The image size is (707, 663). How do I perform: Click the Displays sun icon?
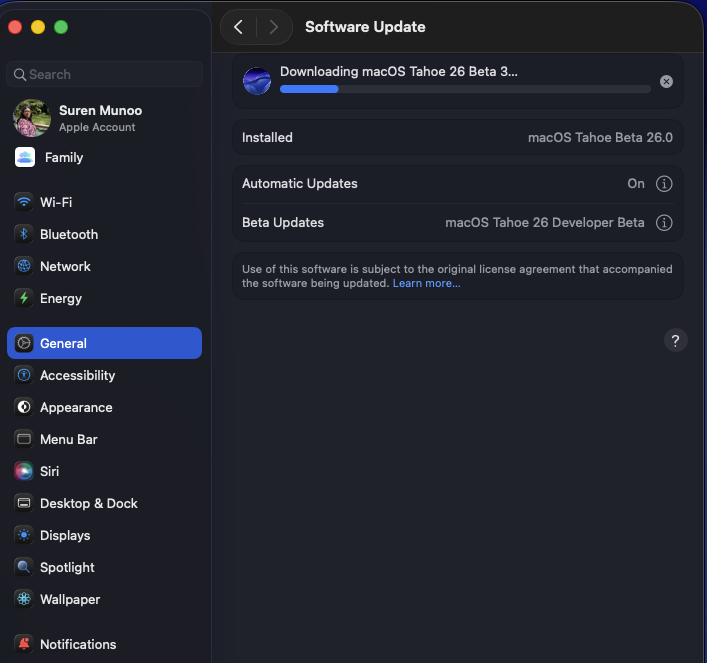pos(24,535)
